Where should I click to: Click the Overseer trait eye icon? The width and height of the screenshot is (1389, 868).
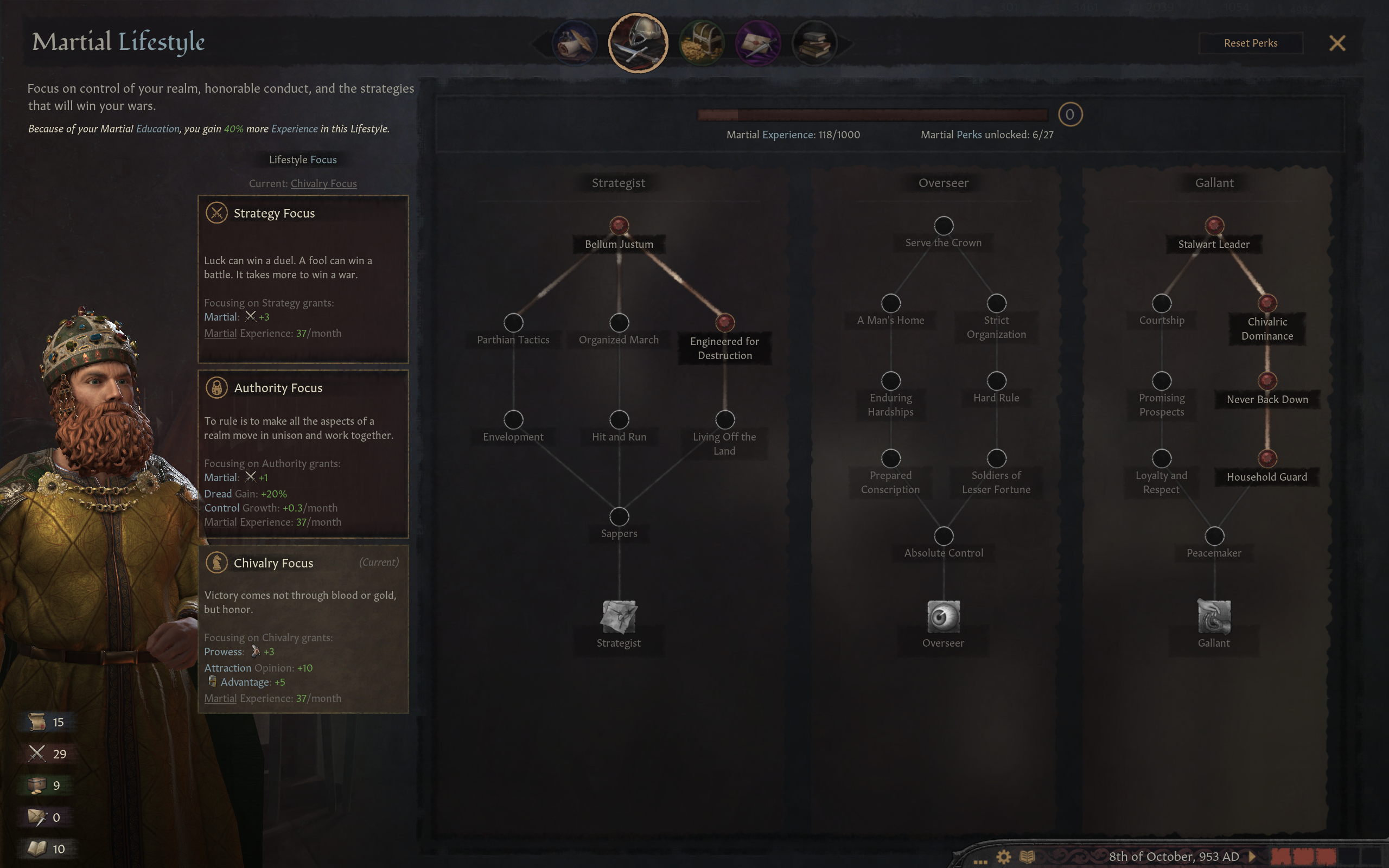[x=943, y=617]
